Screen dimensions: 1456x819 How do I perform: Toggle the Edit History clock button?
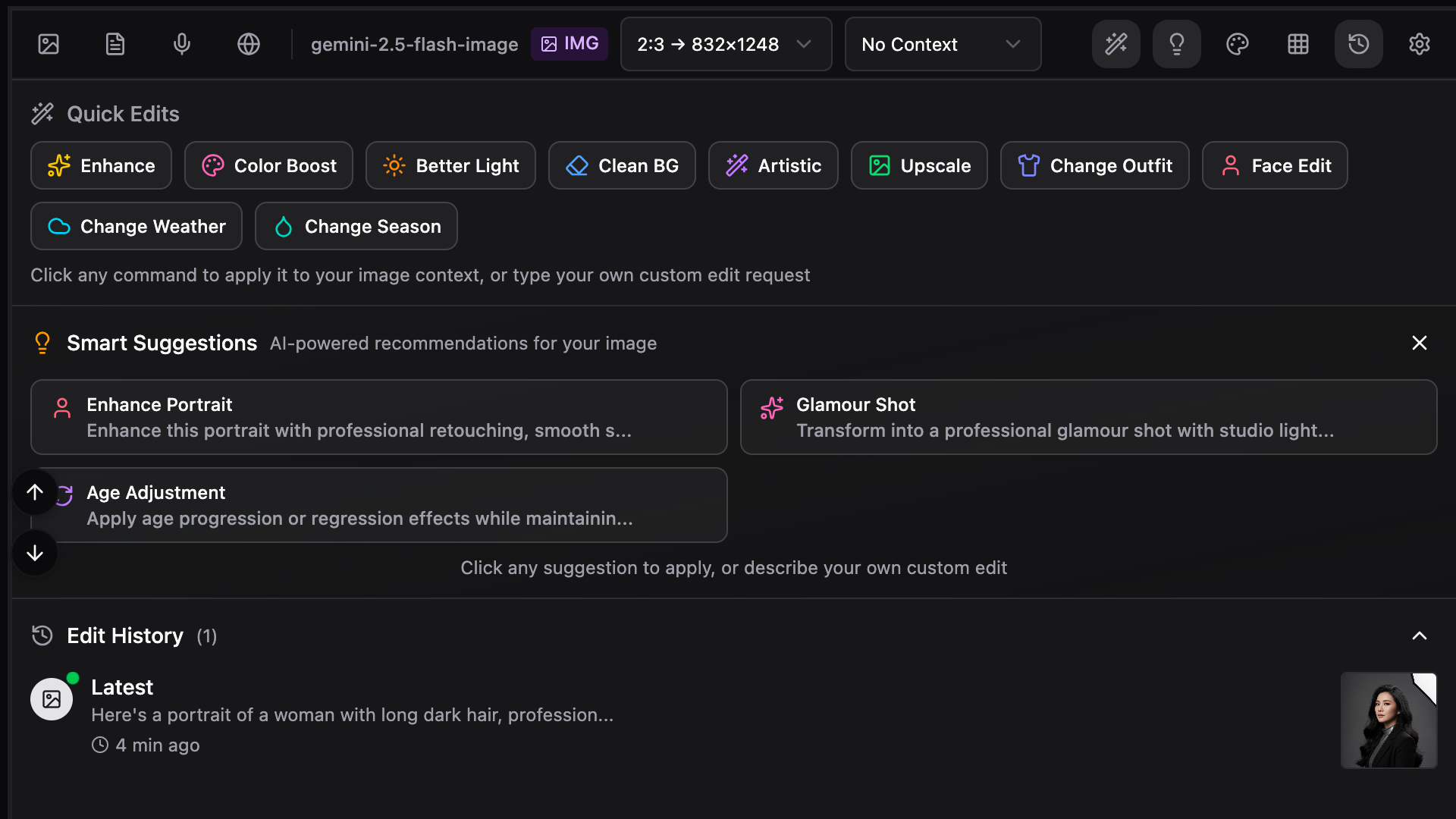(1359, 44)
